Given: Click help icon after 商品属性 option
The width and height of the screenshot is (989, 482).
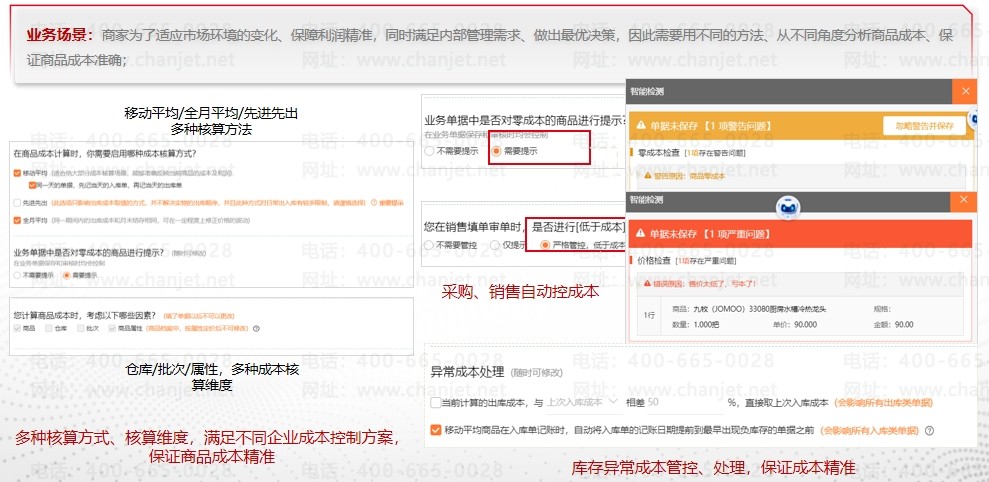Looking at the screenshot, I should point(256,328).
